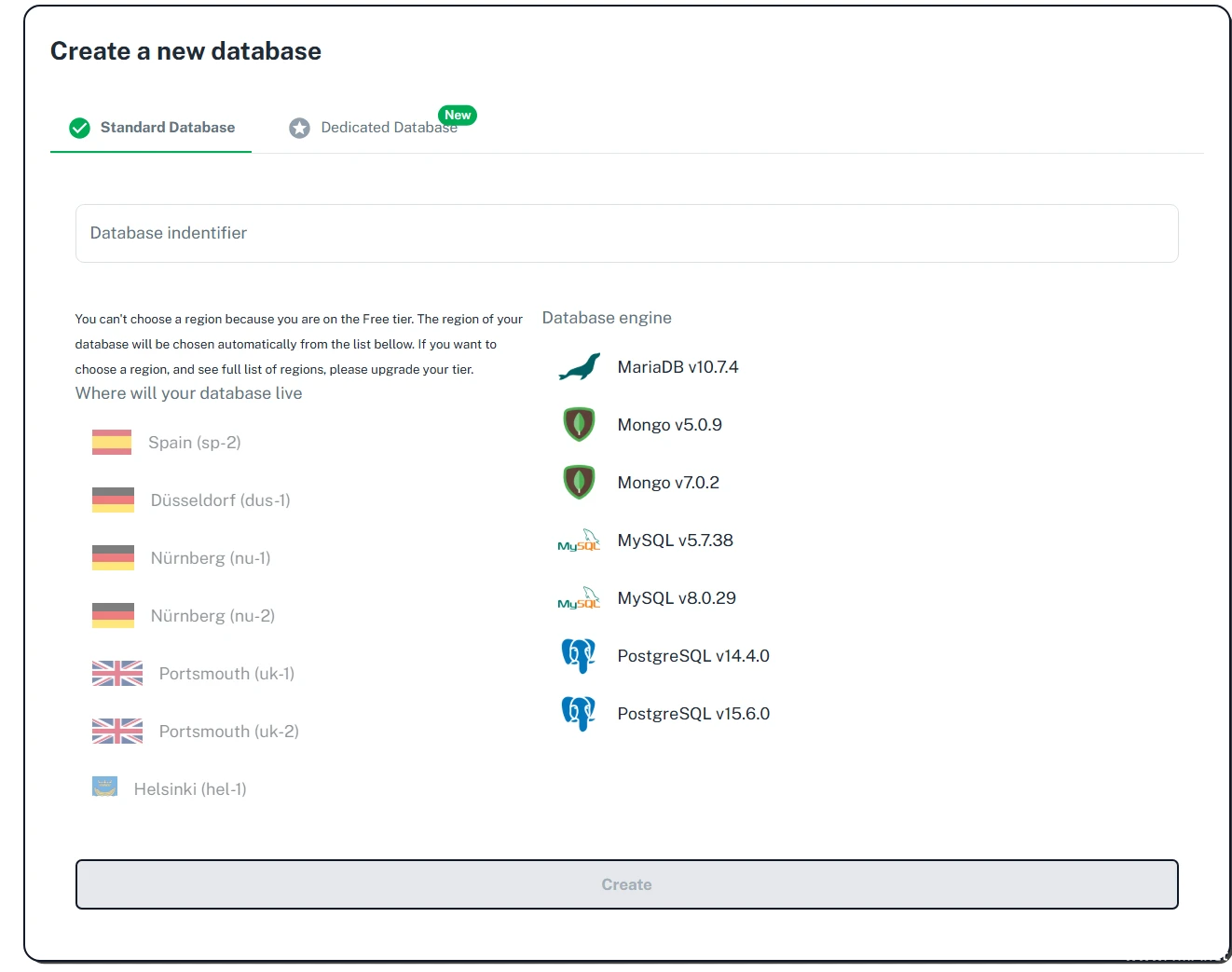Choose the Düsseldorf (dus-1) region option
Viewport: 1232px width, 972px height.
click(220, 500)
